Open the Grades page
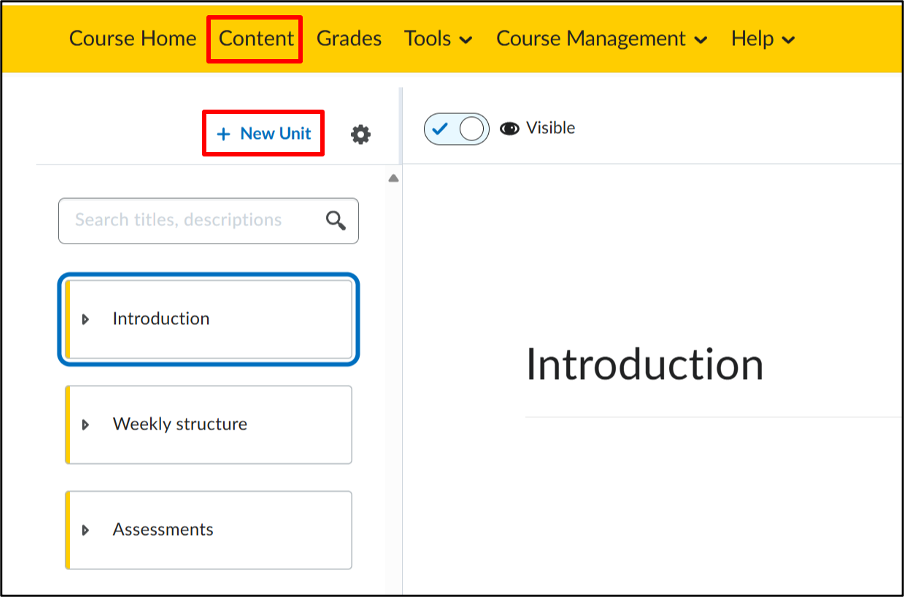Viewport: 904px width, 598px height. click(x=349, y=39)
